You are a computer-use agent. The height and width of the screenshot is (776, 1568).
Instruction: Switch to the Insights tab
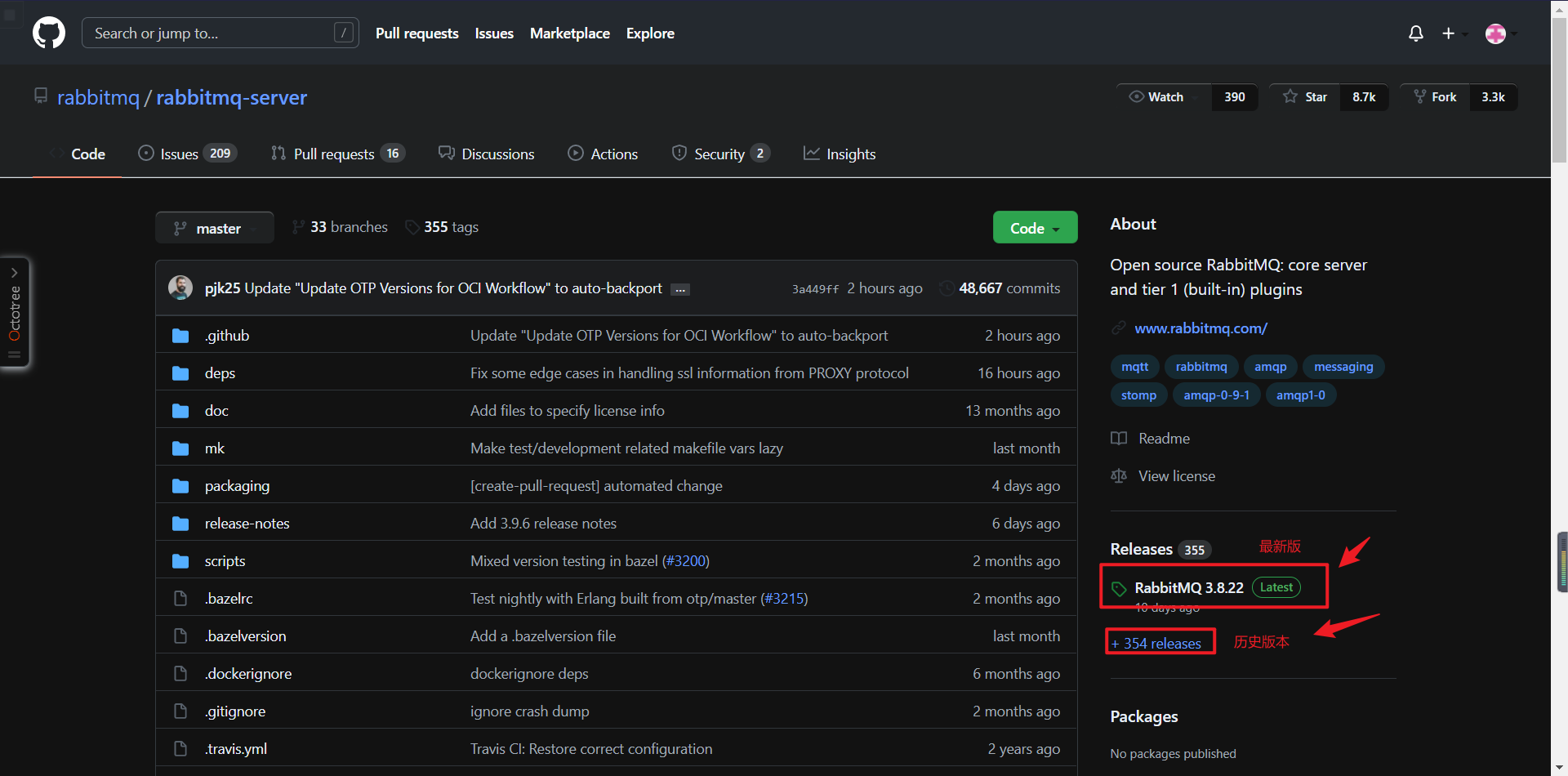(x=840, y=154)
